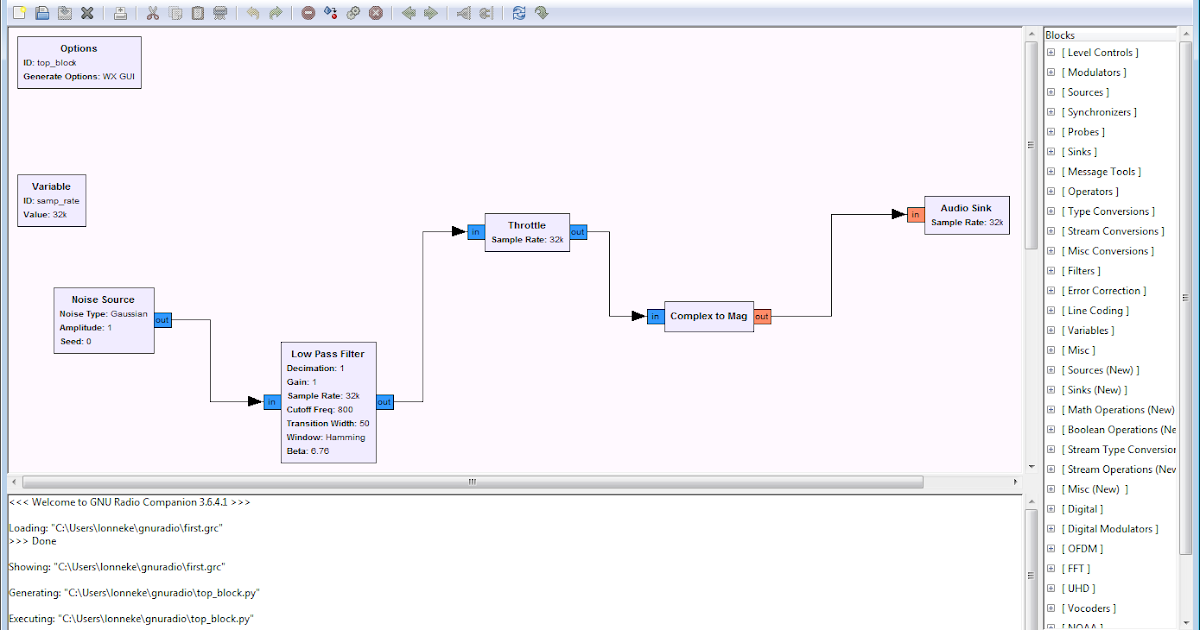Open a flow graph file using the Open icon
Screen dimensions: 1200x630
pos(42,13)
